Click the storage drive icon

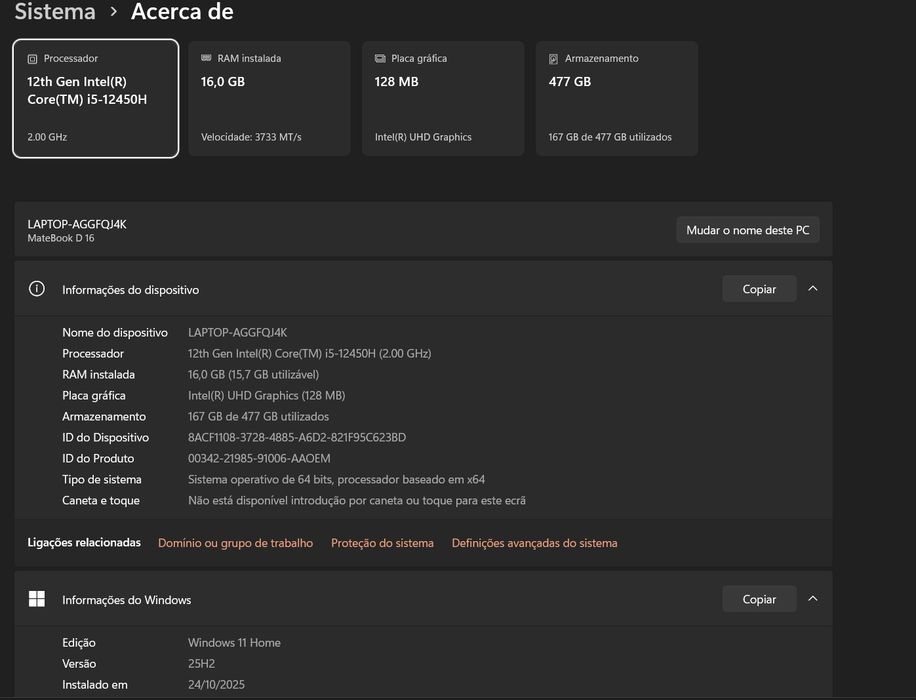(x=553, y=58)
